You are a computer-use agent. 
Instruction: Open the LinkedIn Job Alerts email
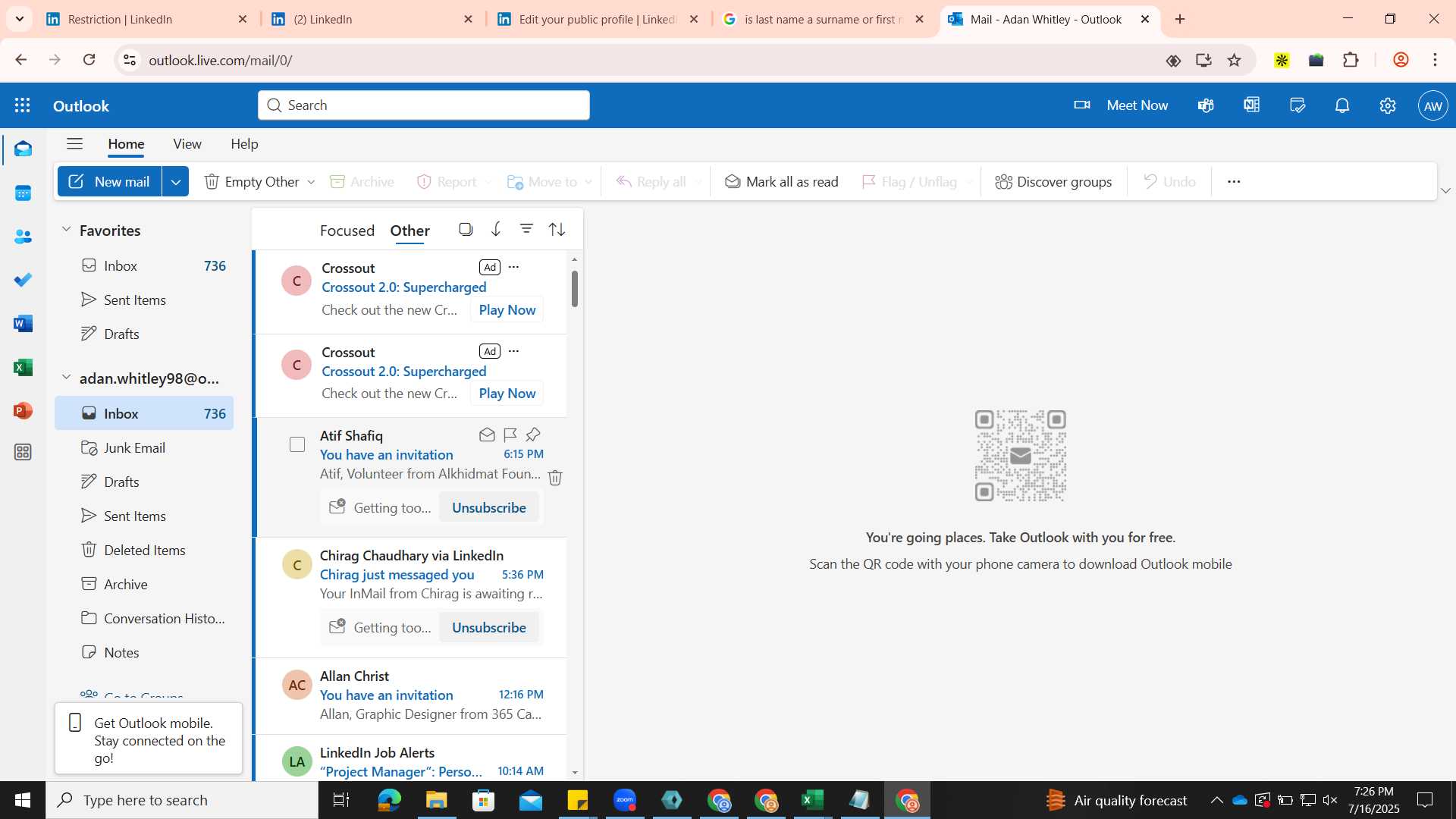coord(411,758)
